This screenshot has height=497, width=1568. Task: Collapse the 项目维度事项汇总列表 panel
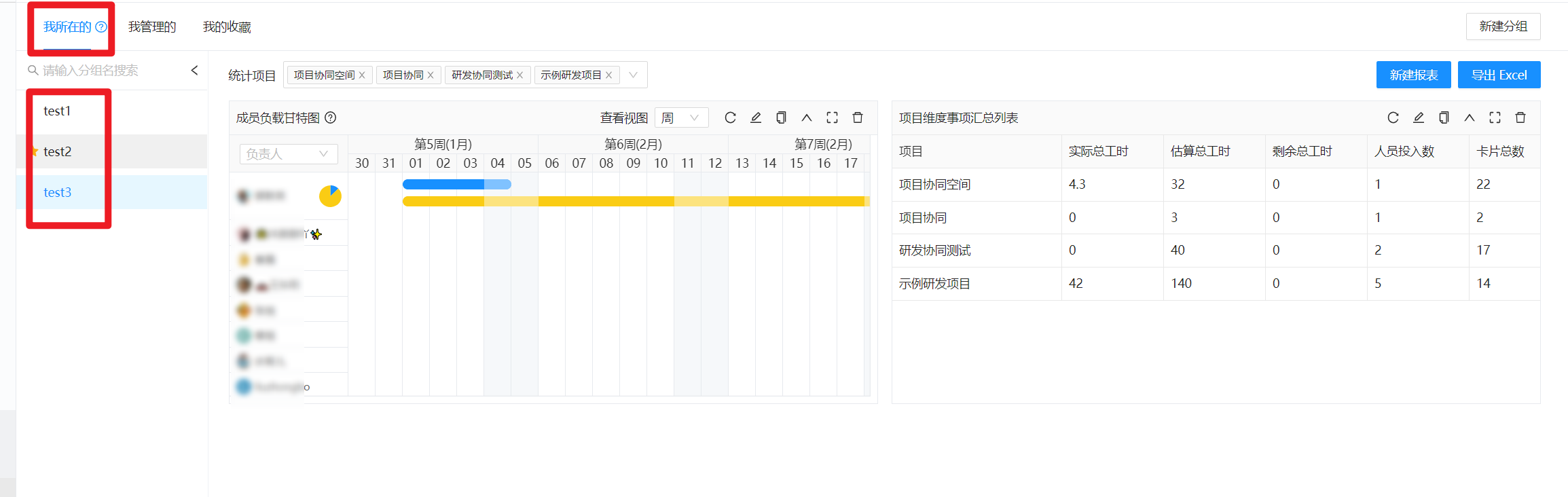pyautogui.click(x=1470, y=117)
